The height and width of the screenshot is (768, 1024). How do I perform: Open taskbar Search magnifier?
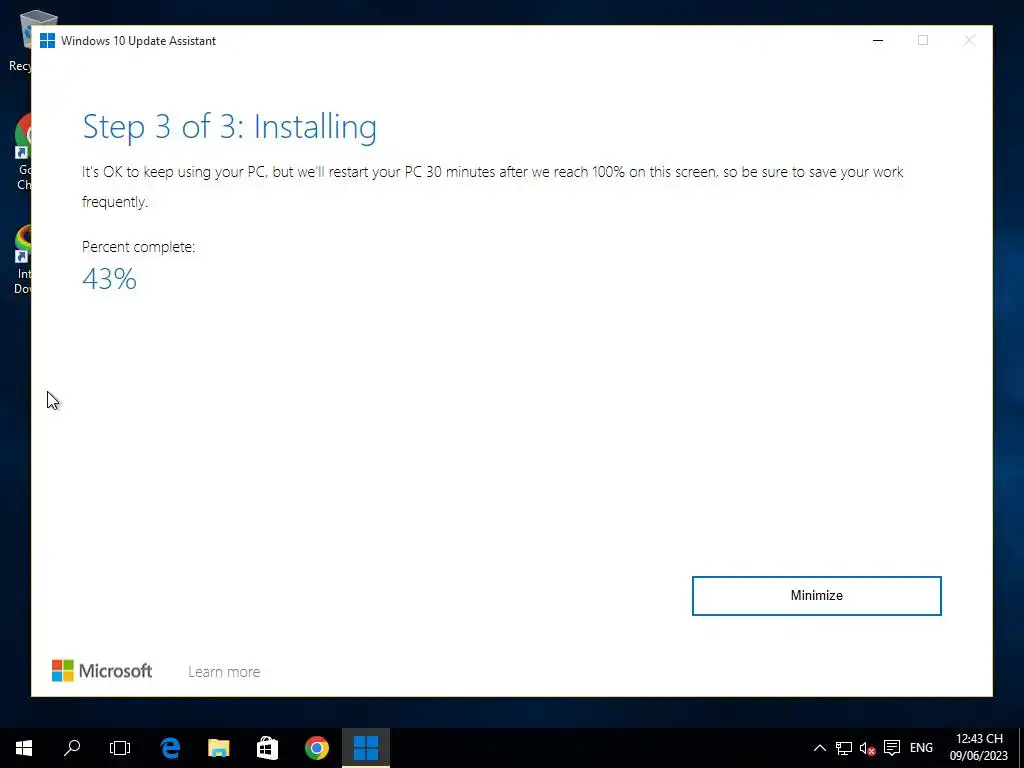pyautogui.click(x=72, y=748)
